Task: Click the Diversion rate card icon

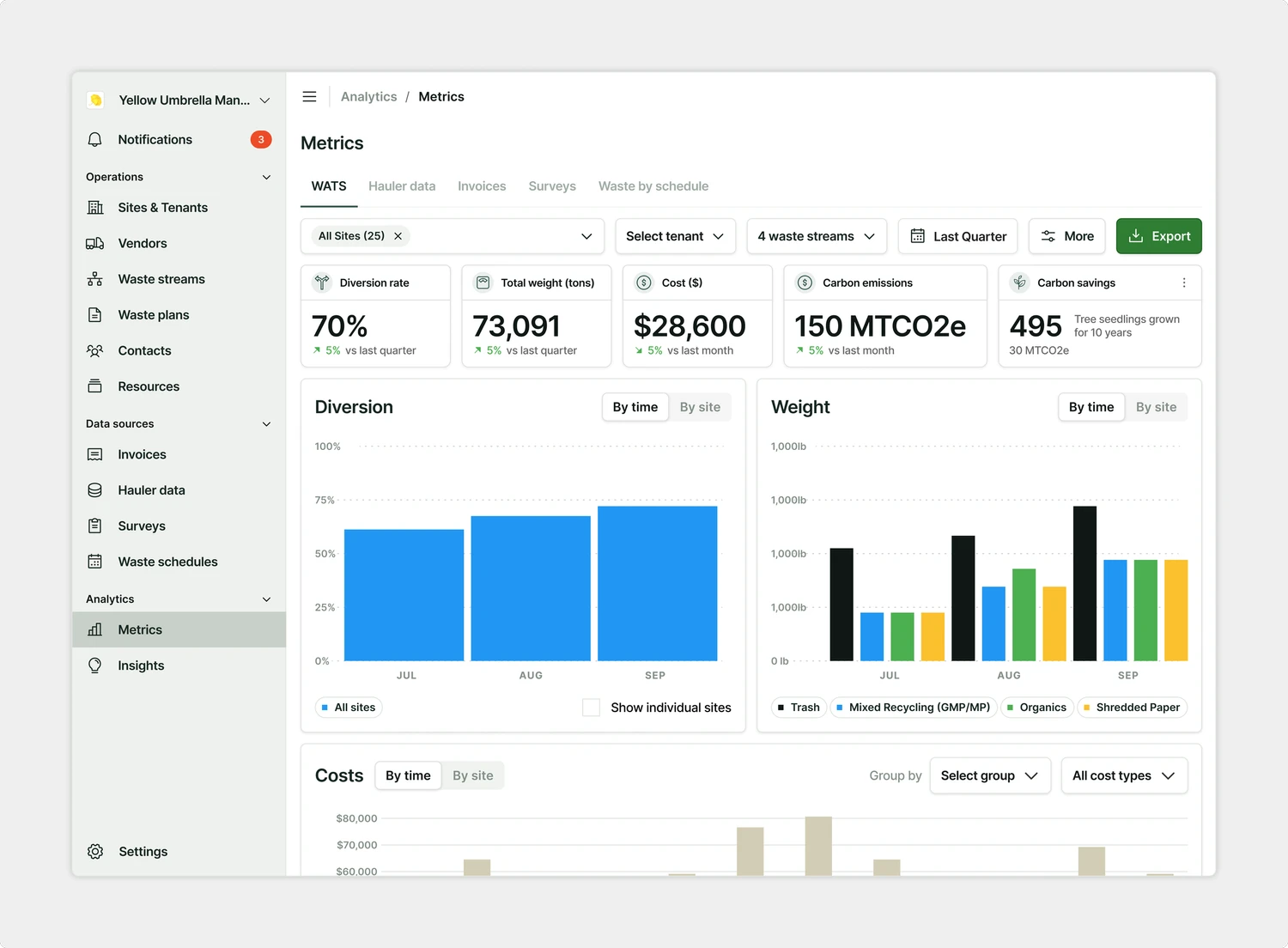Action: click(x=322, y=283)
